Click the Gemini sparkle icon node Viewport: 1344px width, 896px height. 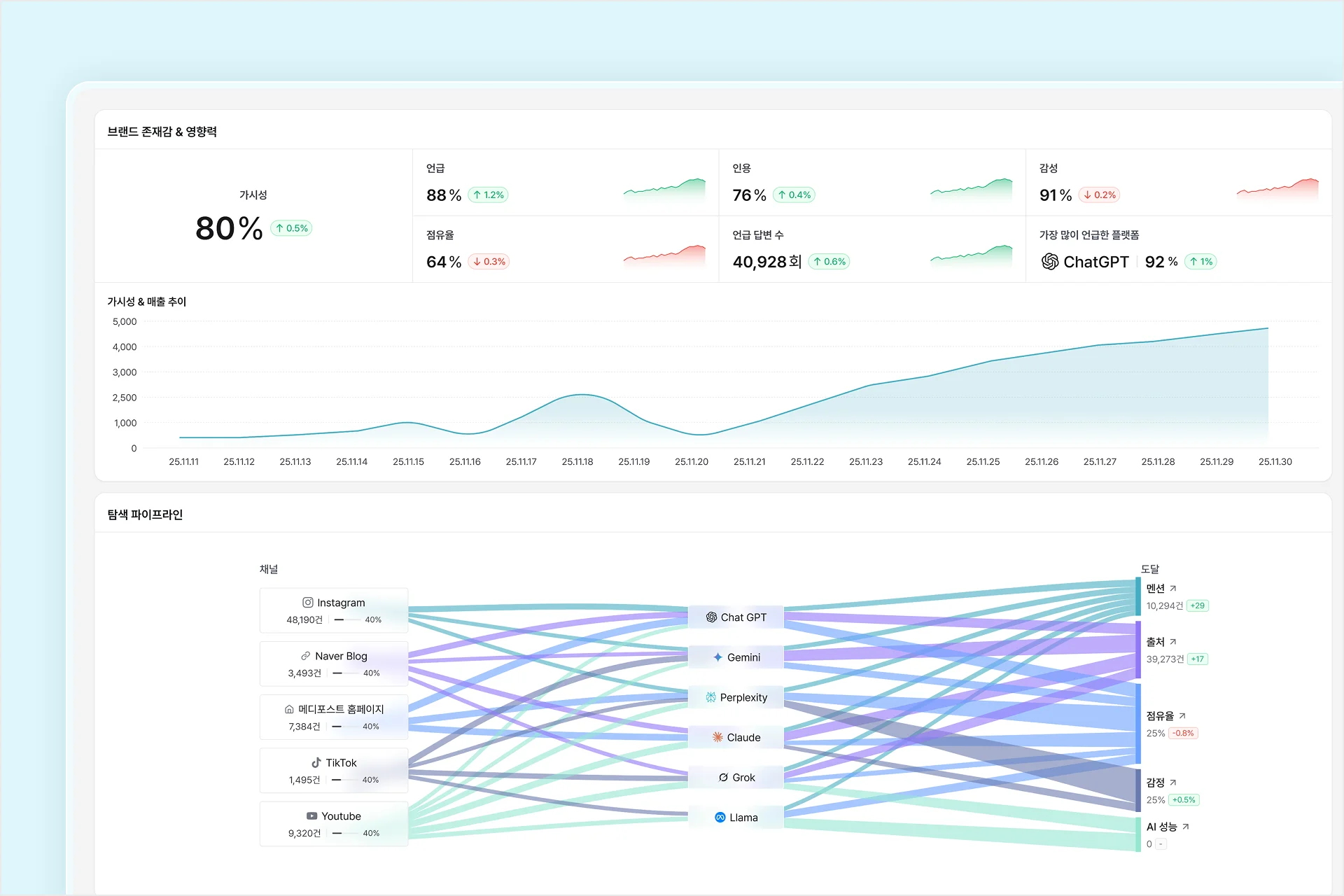click(717, 657)
